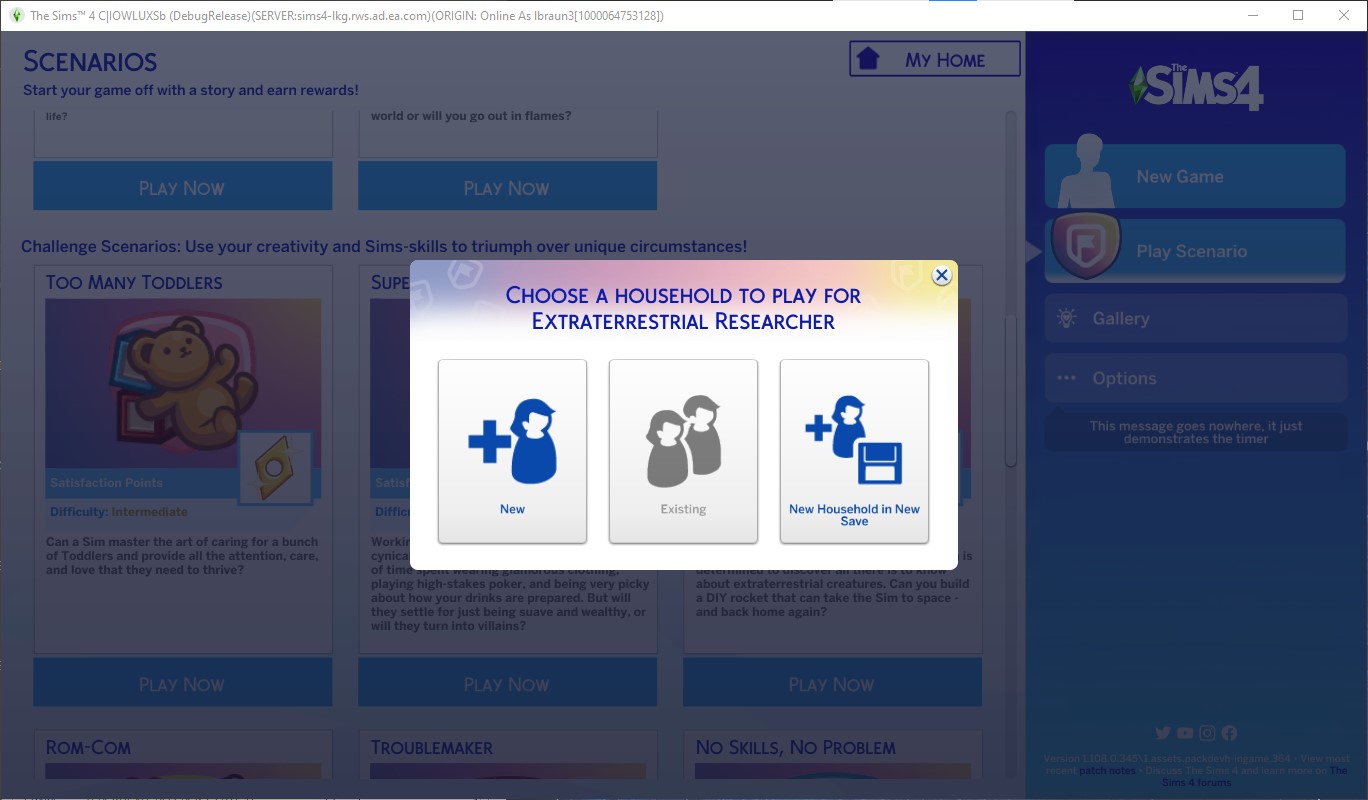The width and height of the screenshot is (1368, 800).
Task: Start a New Game from sidebar
Action: (x=1195, y=176)
